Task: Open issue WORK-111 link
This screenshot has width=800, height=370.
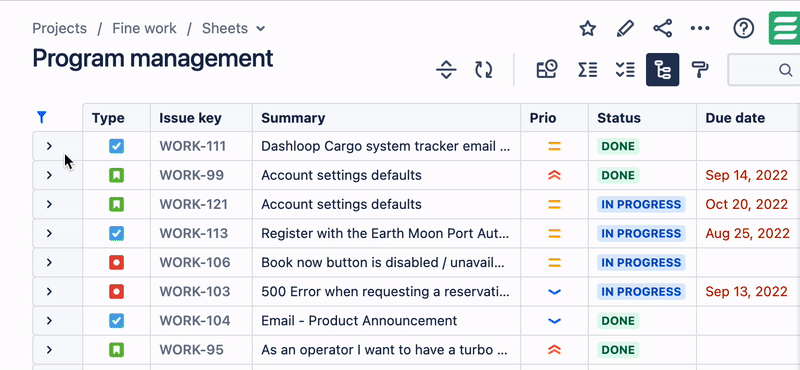Action: coord(192,146)
